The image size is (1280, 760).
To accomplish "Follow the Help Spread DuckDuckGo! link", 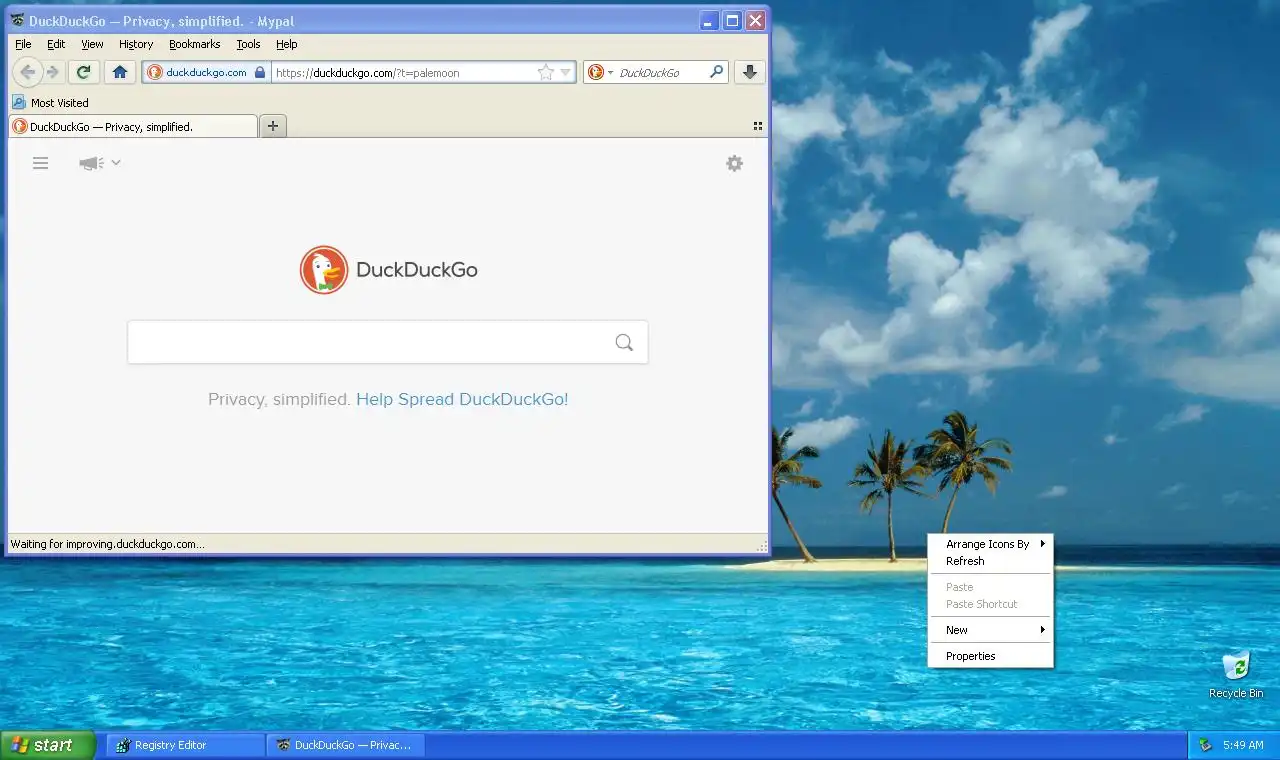I will (462, 399).
